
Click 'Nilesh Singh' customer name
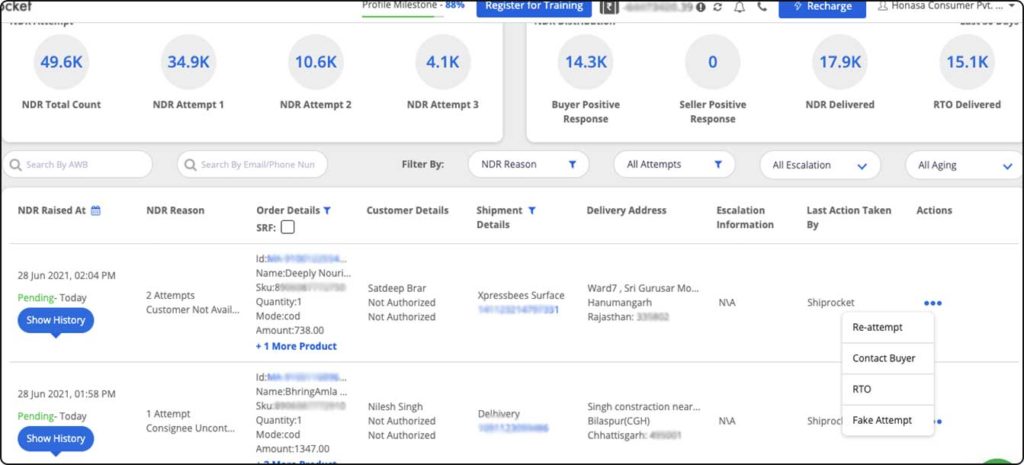(x=395, y=406)
